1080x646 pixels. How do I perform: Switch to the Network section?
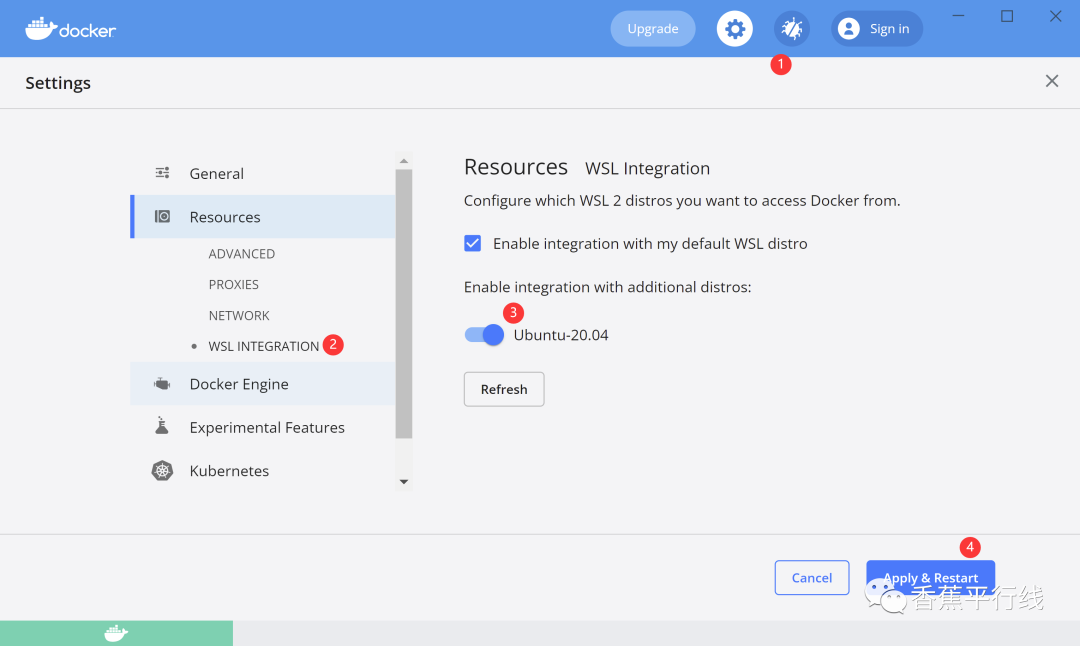point(239,315)
